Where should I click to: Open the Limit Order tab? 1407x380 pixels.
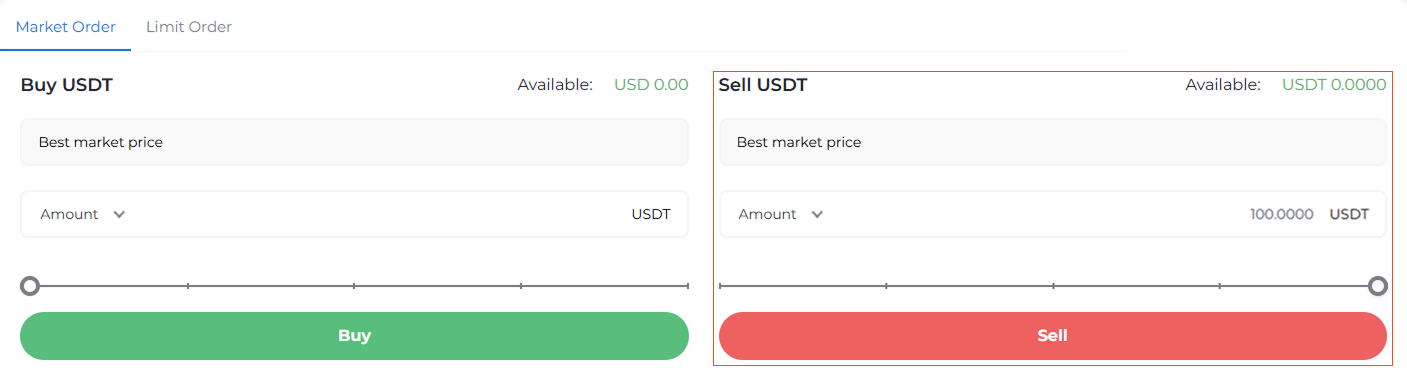(189, 27)
